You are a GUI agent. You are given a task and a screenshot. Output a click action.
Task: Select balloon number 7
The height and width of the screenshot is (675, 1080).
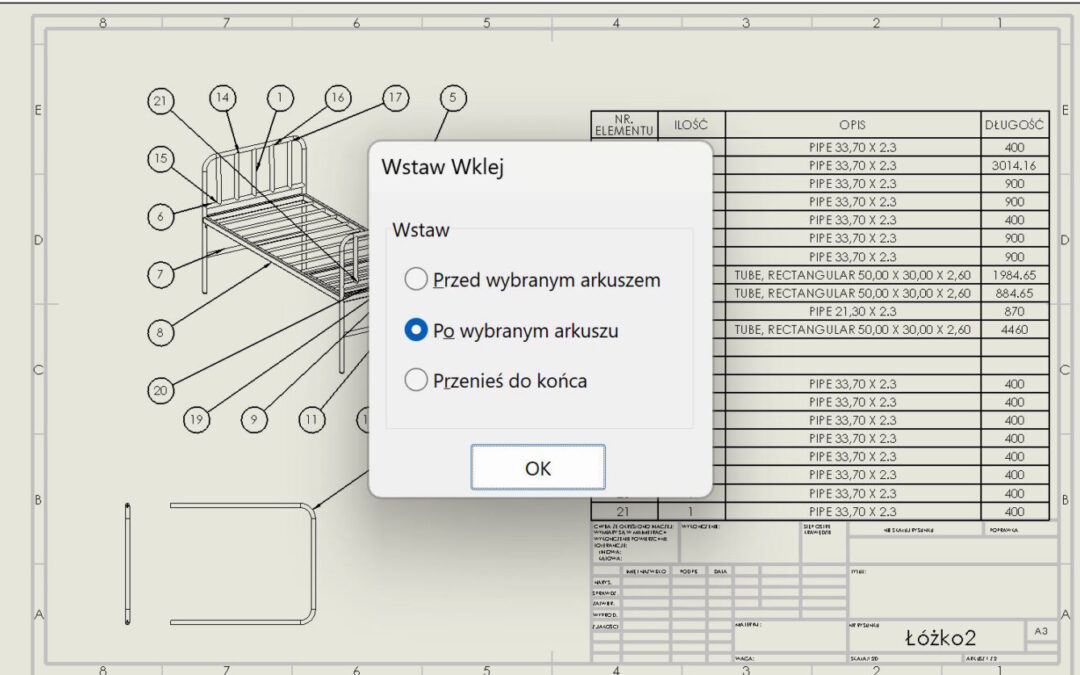(160, 273)
